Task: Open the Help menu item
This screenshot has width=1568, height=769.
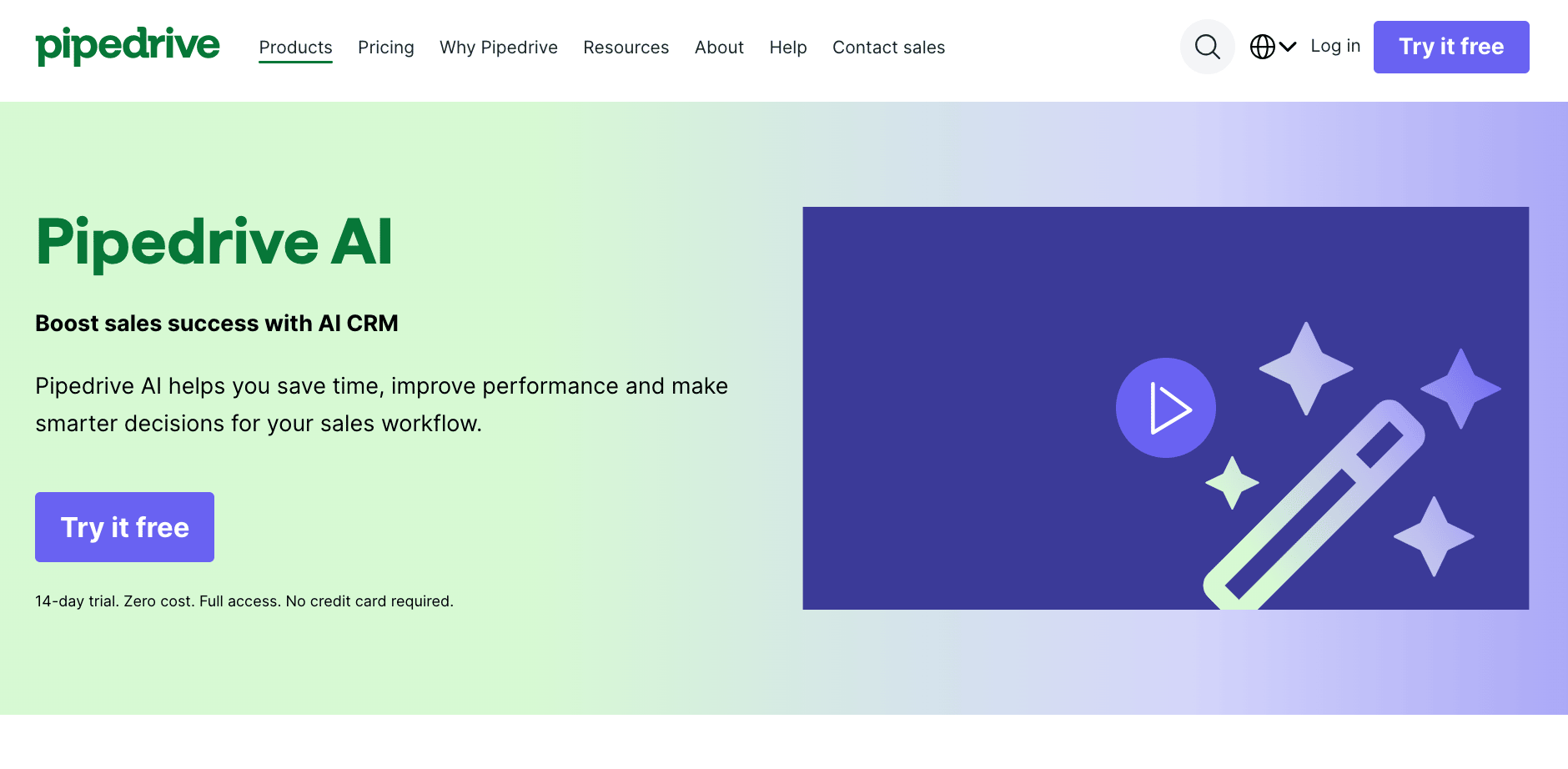Action: (787, 48)
